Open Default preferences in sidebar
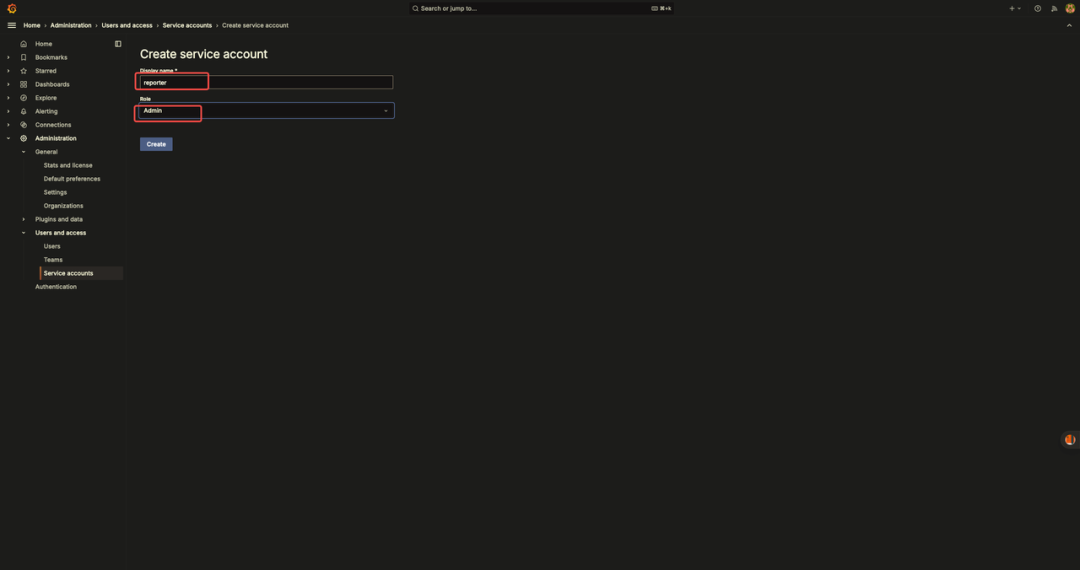This screenshot has height=570, width=1080. click(72, 179)
